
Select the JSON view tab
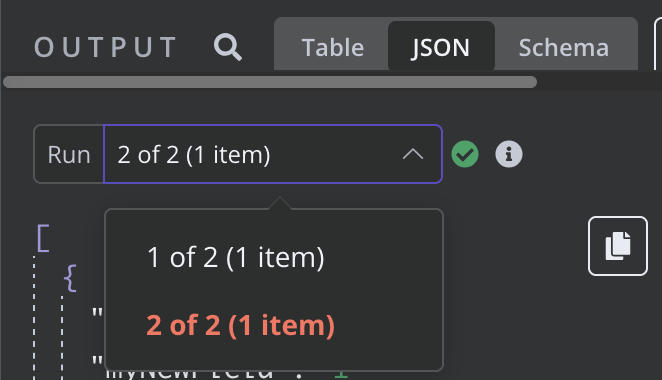pyautogui.click(x=441, y=47)
